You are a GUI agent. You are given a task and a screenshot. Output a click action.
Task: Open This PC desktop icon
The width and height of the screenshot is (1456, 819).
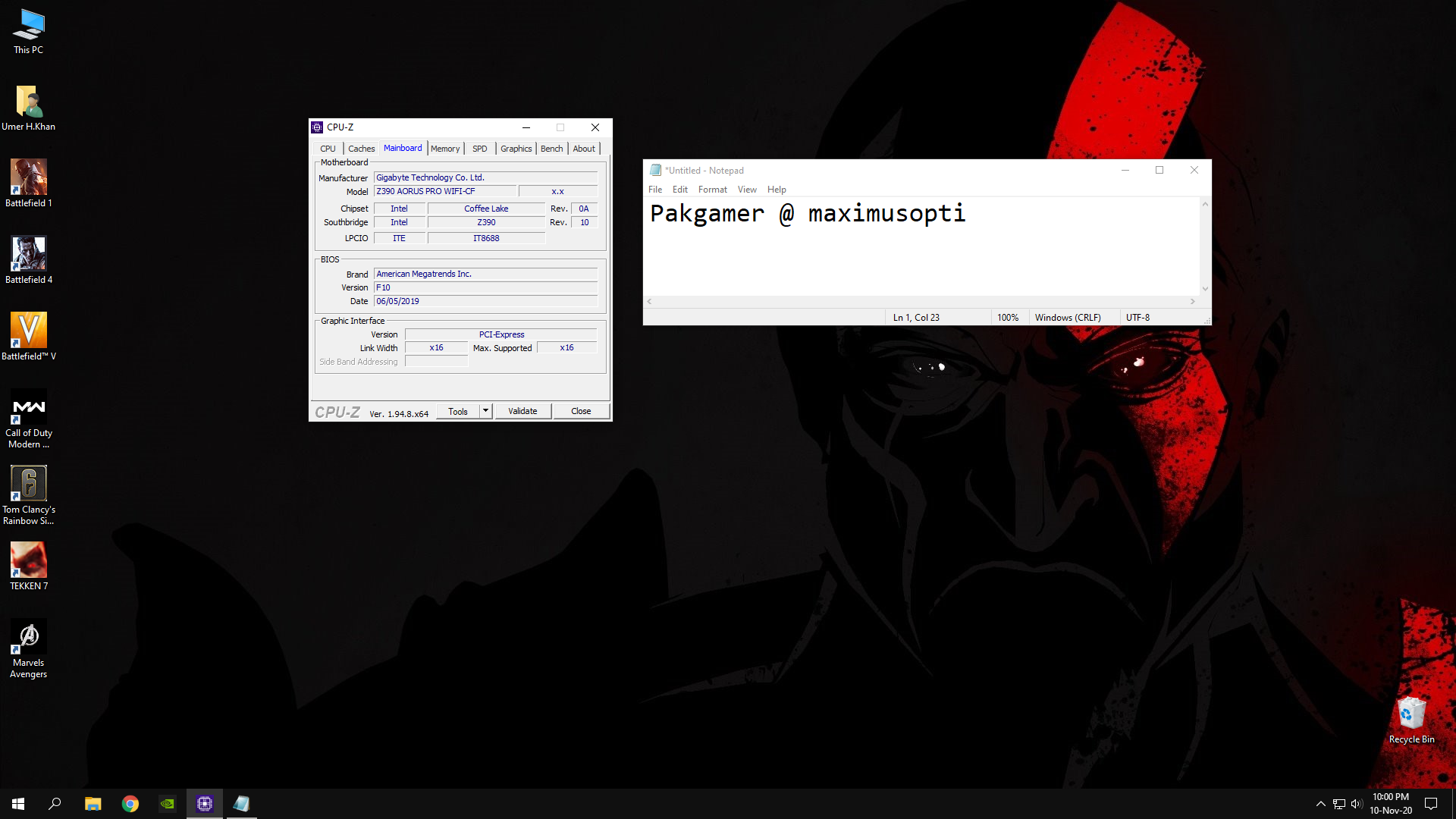click(x=29, y=30)
